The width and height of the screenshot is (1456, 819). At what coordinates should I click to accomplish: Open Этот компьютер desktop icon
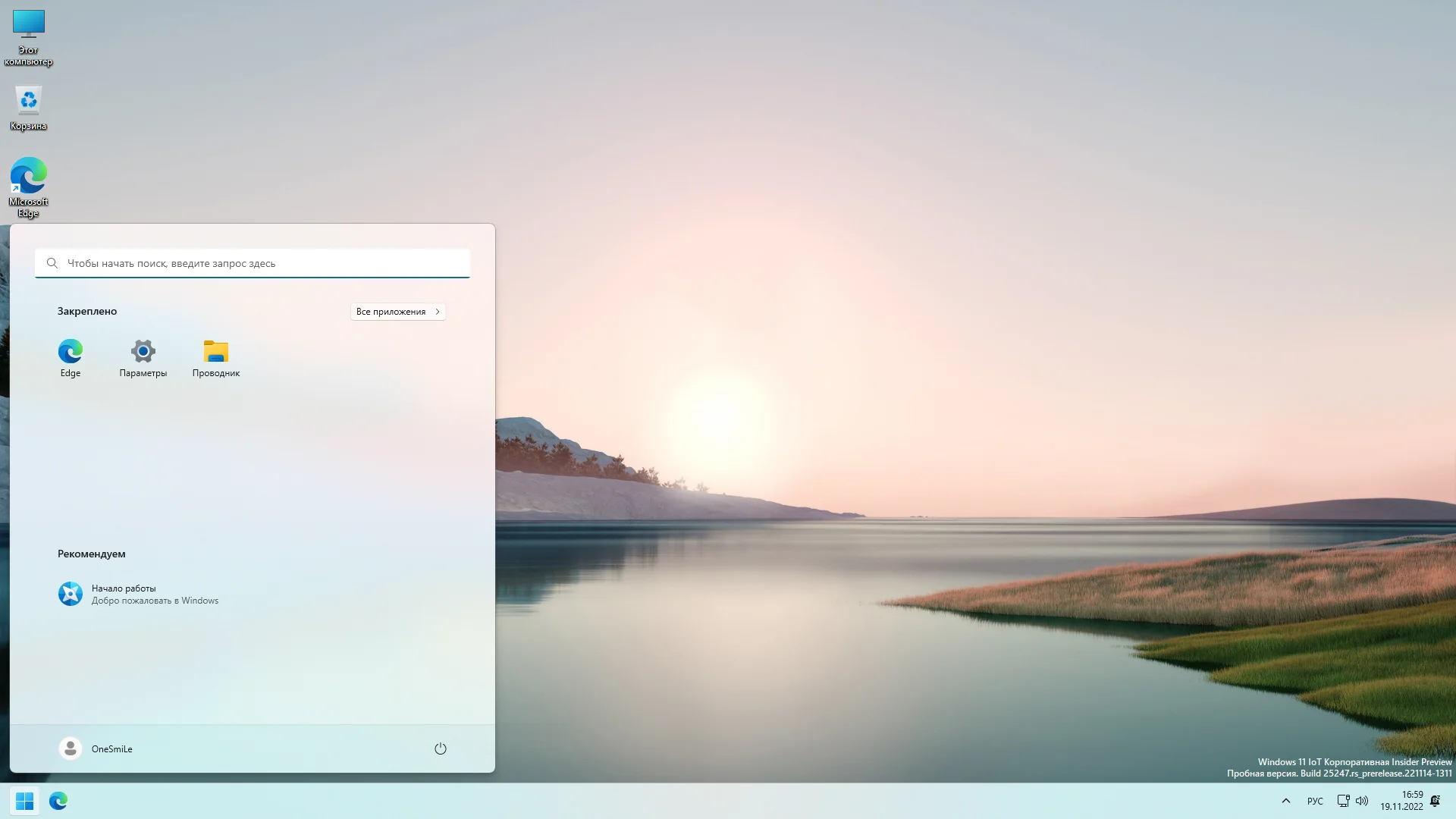point(28,24)
